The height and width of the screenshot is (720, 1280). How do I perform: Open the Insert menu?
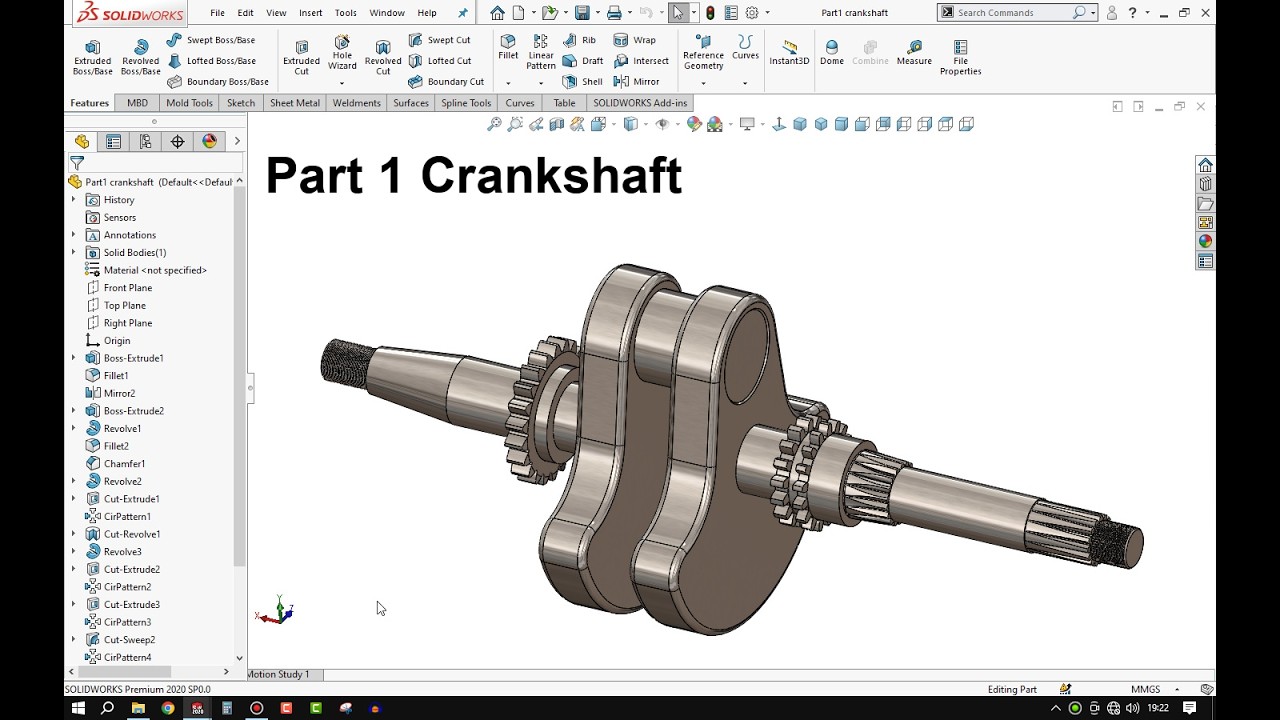coord(310,13)
